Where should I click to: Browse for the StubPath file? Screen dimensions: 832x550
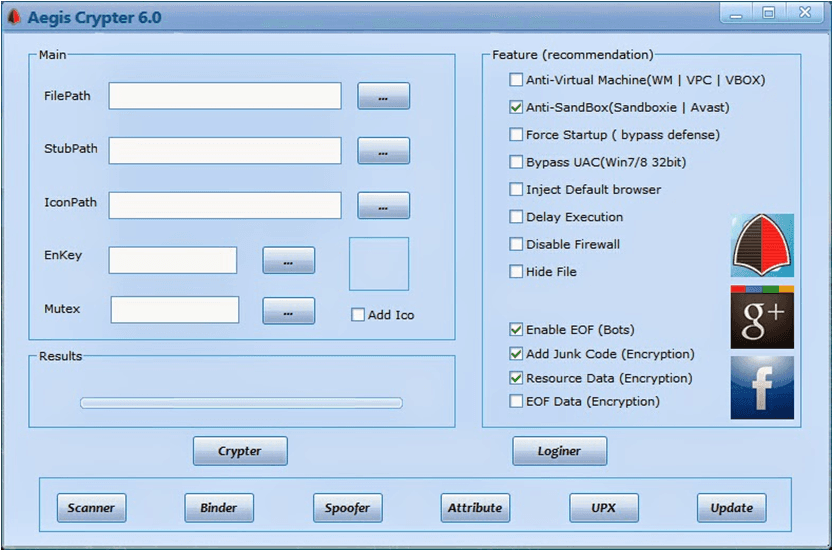coord(383,151)
